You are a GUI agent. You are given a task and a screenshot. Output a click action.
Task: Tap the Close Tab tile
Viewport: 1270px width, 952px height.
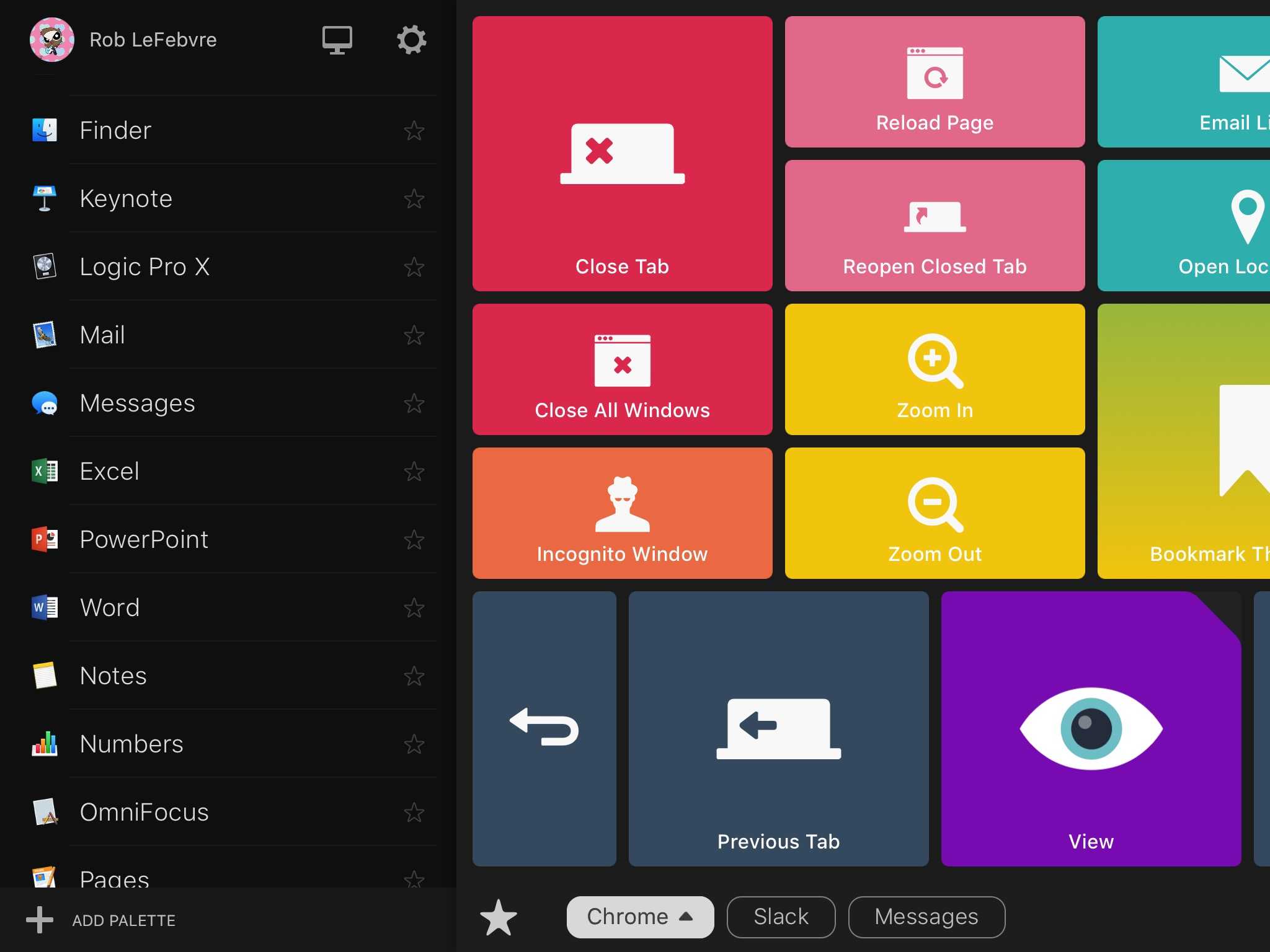pyautogui.click(x=622, y=154)
